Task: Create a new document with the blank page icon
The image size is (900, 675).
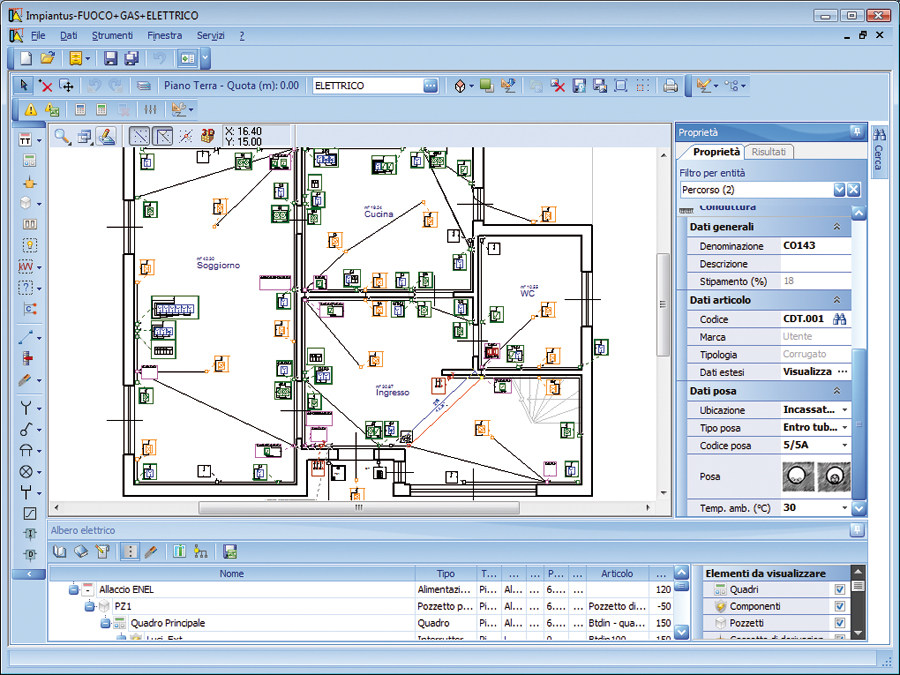Action: (26, 58)
